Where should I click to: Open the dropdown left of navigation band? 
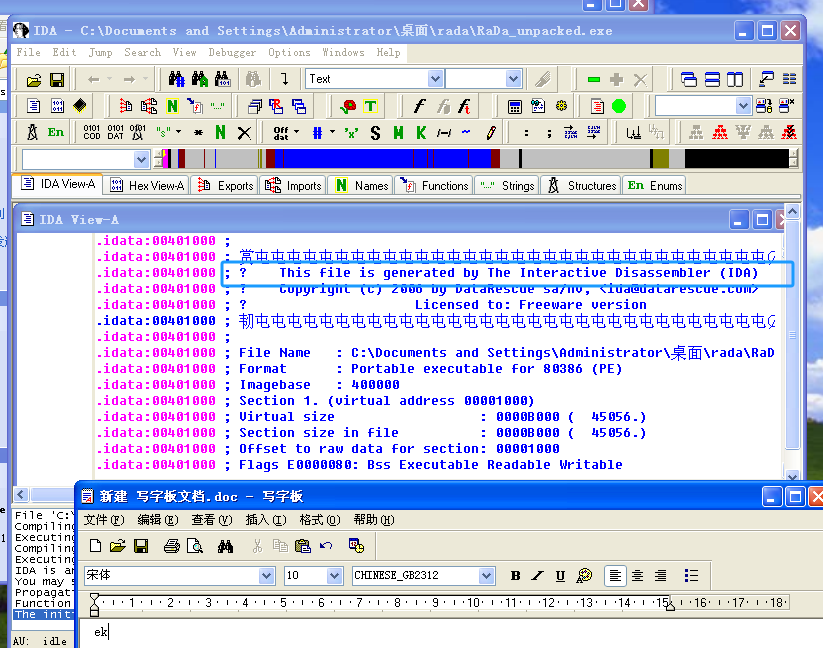tap(141, 159)
